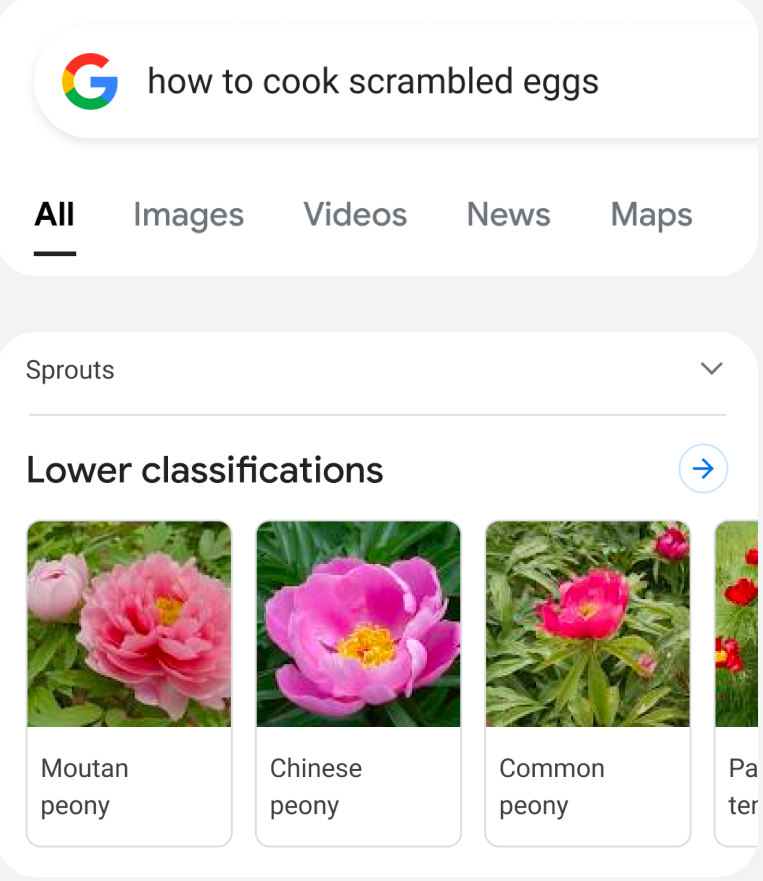
Task: Click the Moutan peony thumbnail image
Action: pos(129,623)
